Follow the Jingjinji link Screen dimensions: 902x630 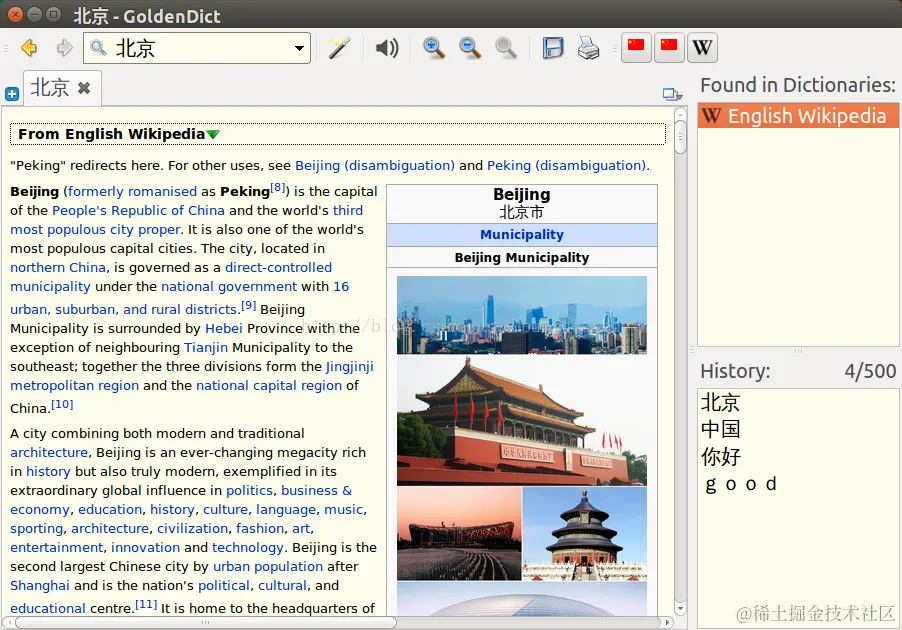(350, 366)
